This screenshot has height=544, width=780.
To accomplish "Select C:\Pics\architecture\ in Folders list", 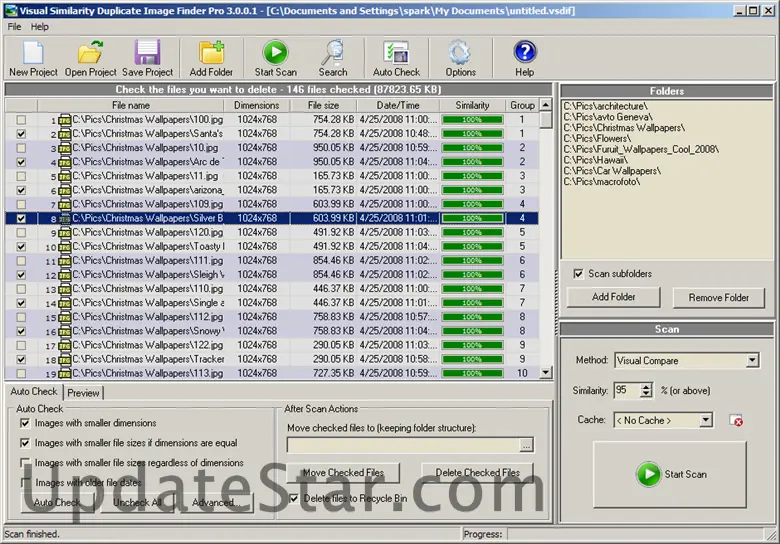I will pyautogui.click(x=605, y=106).
